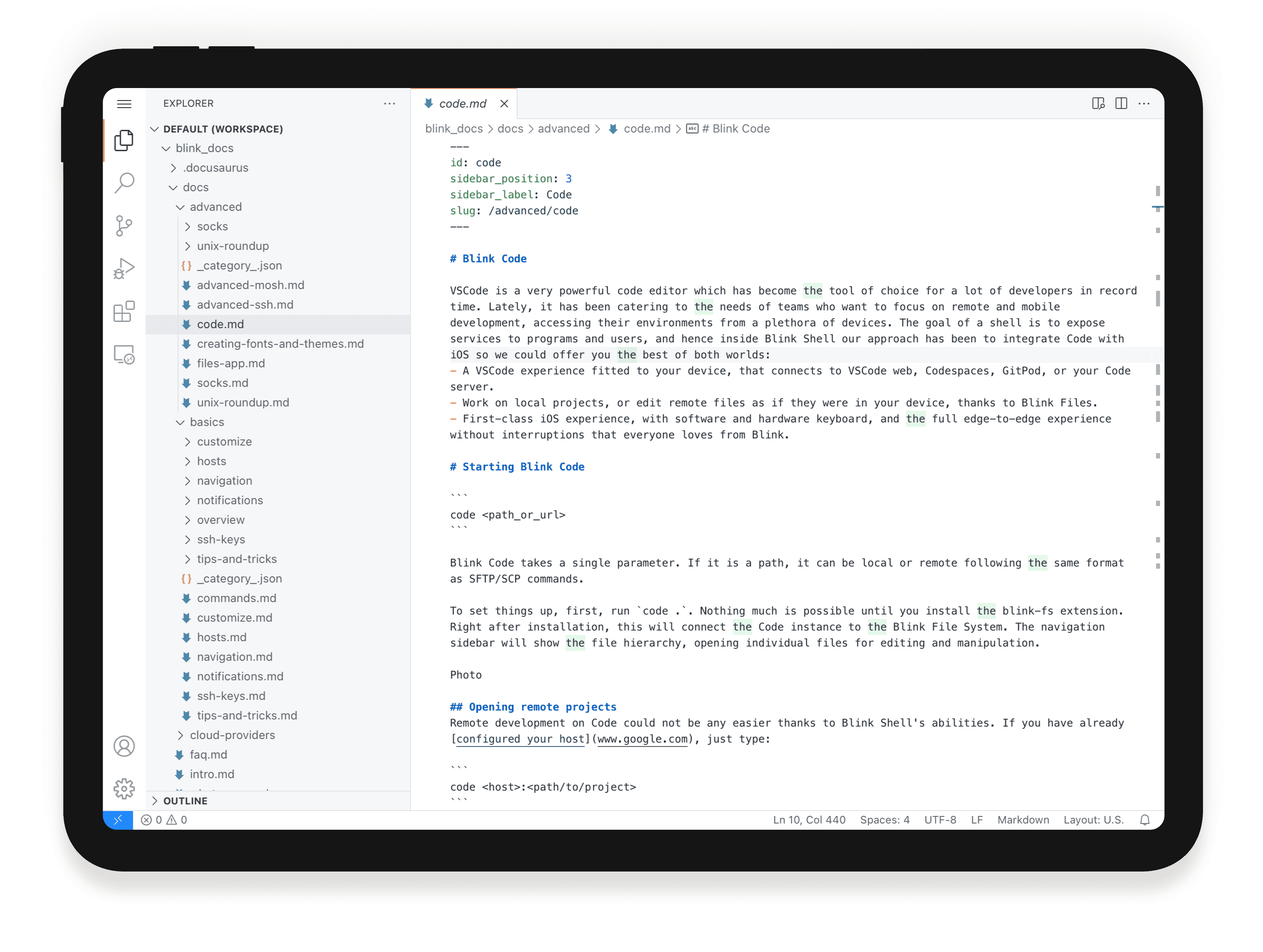Open the Remote Explorer view

click(x=124, y=355)
